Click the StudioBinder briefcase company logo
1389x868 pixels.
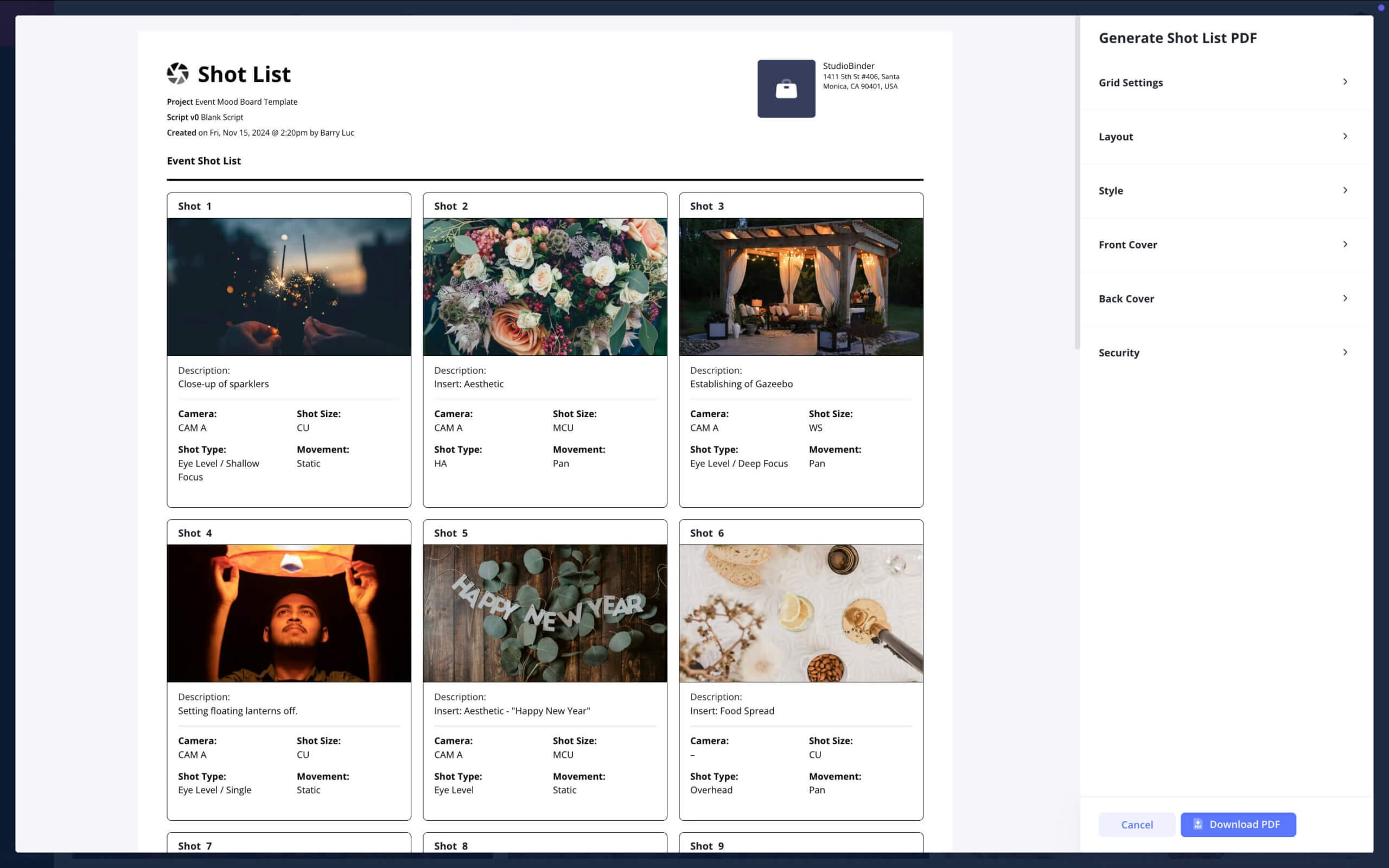[786, 88]
